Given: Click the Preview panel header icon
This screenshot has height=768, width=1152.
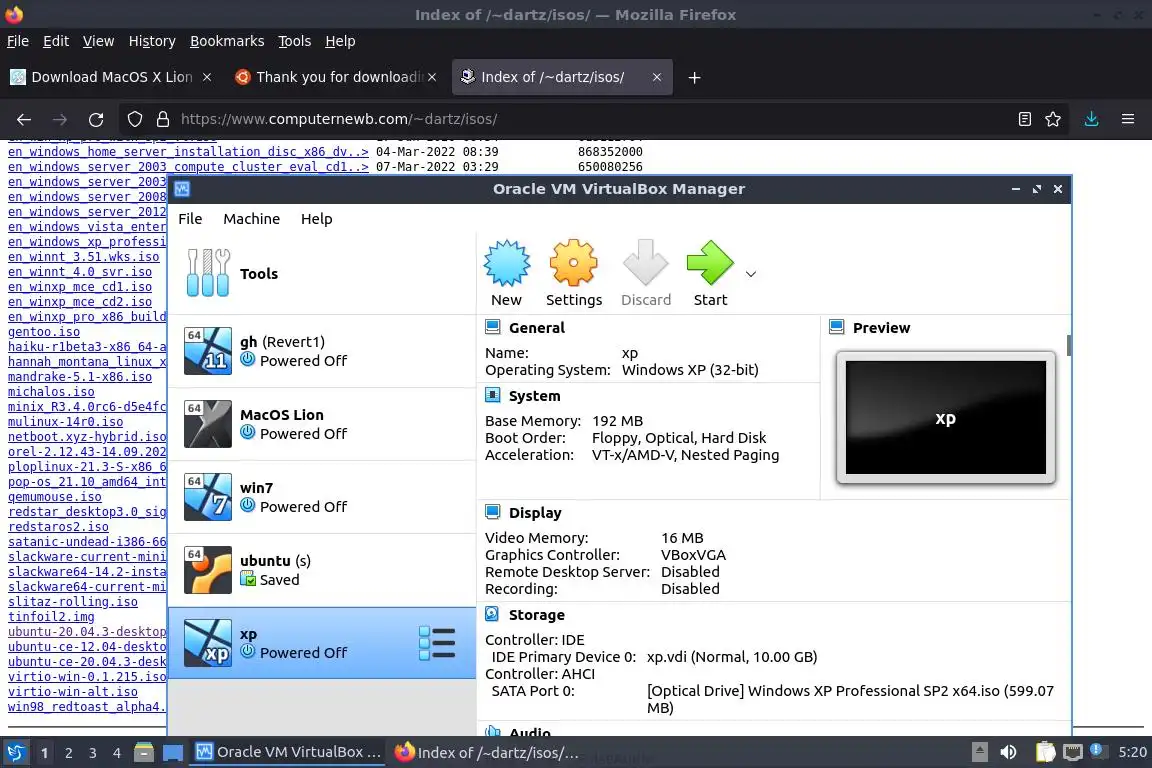Looking at the screenshot, I should (x=837, y=327).
